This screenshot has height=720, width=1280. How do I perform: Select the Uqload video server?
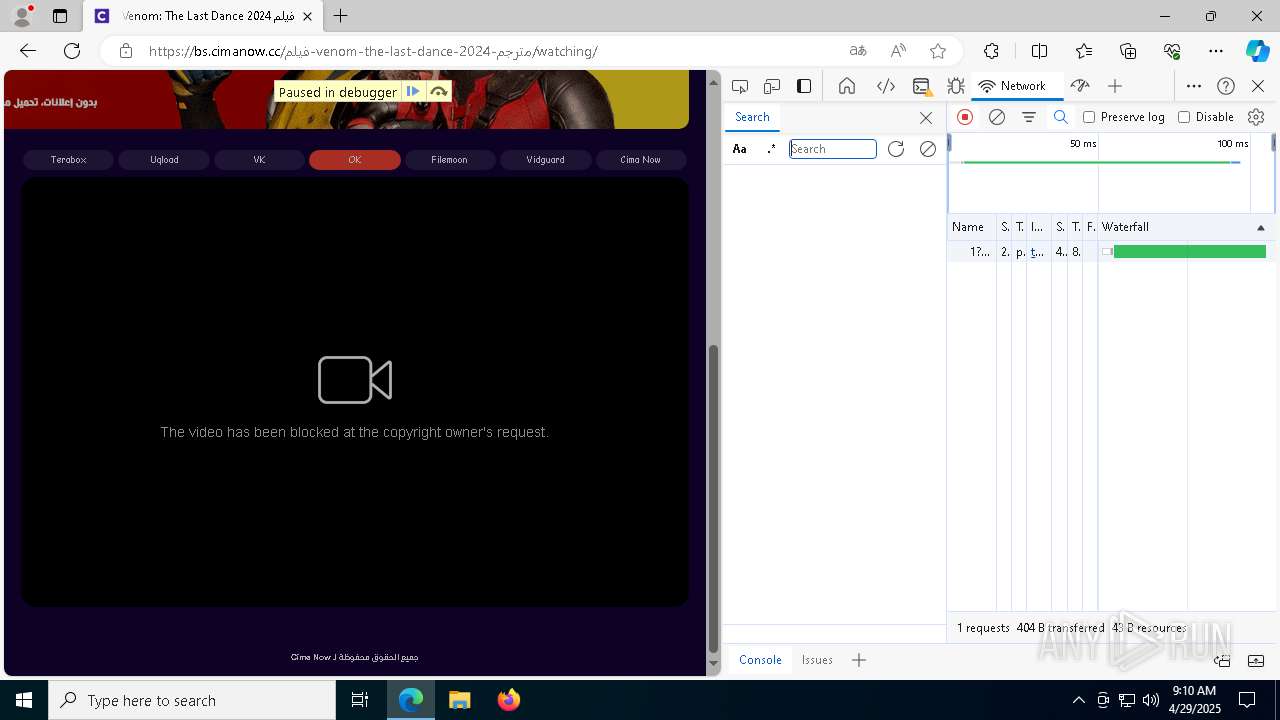tap(164, 160)
